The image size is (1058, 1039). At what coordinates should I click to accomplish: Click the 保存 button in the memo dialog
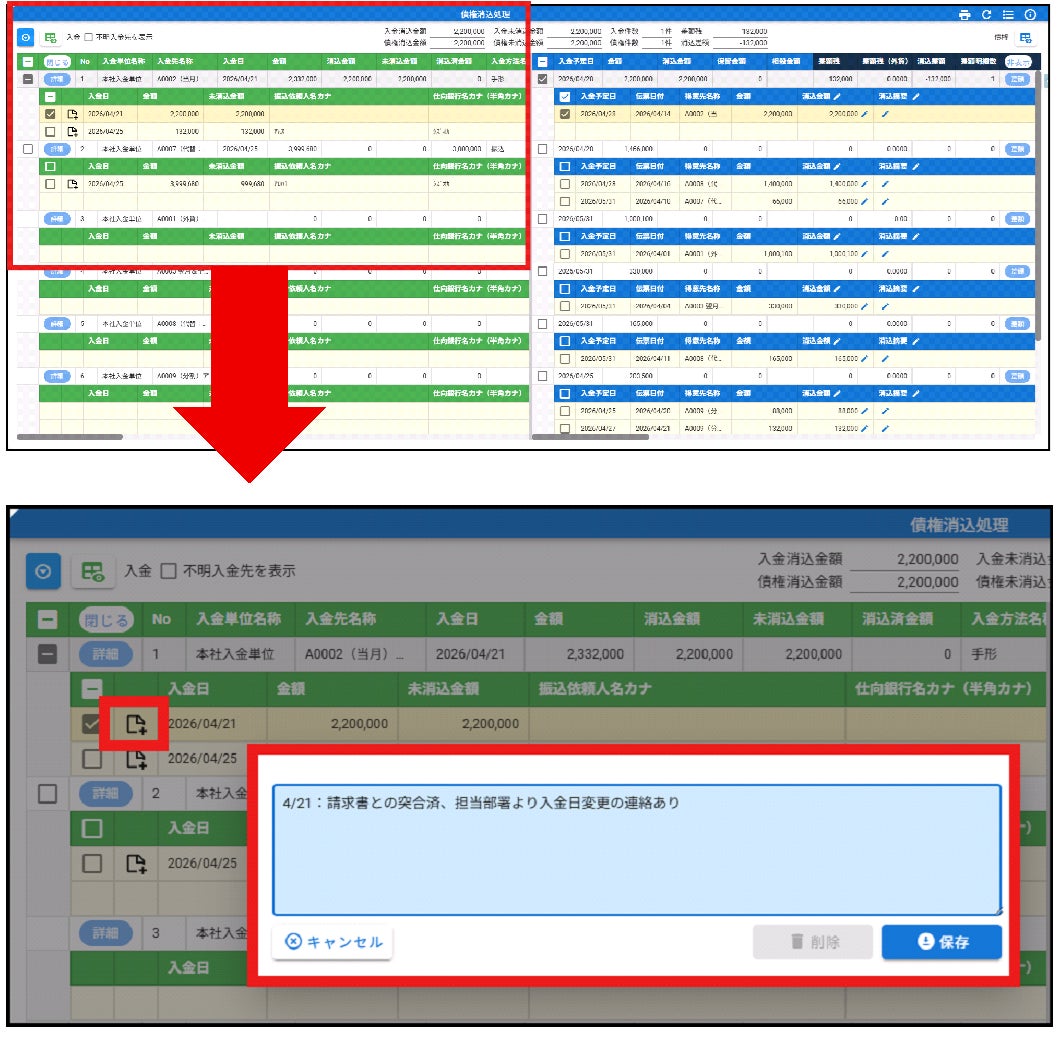(x=942, y=942)
